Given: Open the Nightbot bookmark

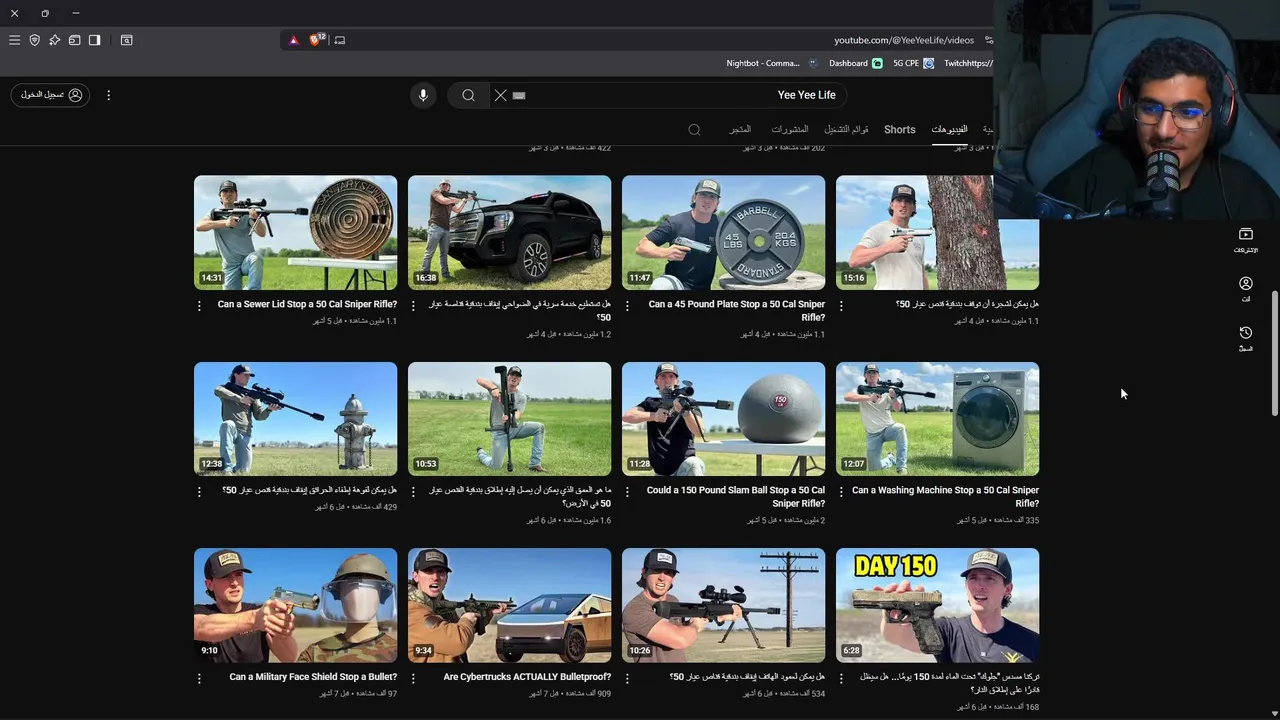Looking at the screenshot, I should pos(772,63).
